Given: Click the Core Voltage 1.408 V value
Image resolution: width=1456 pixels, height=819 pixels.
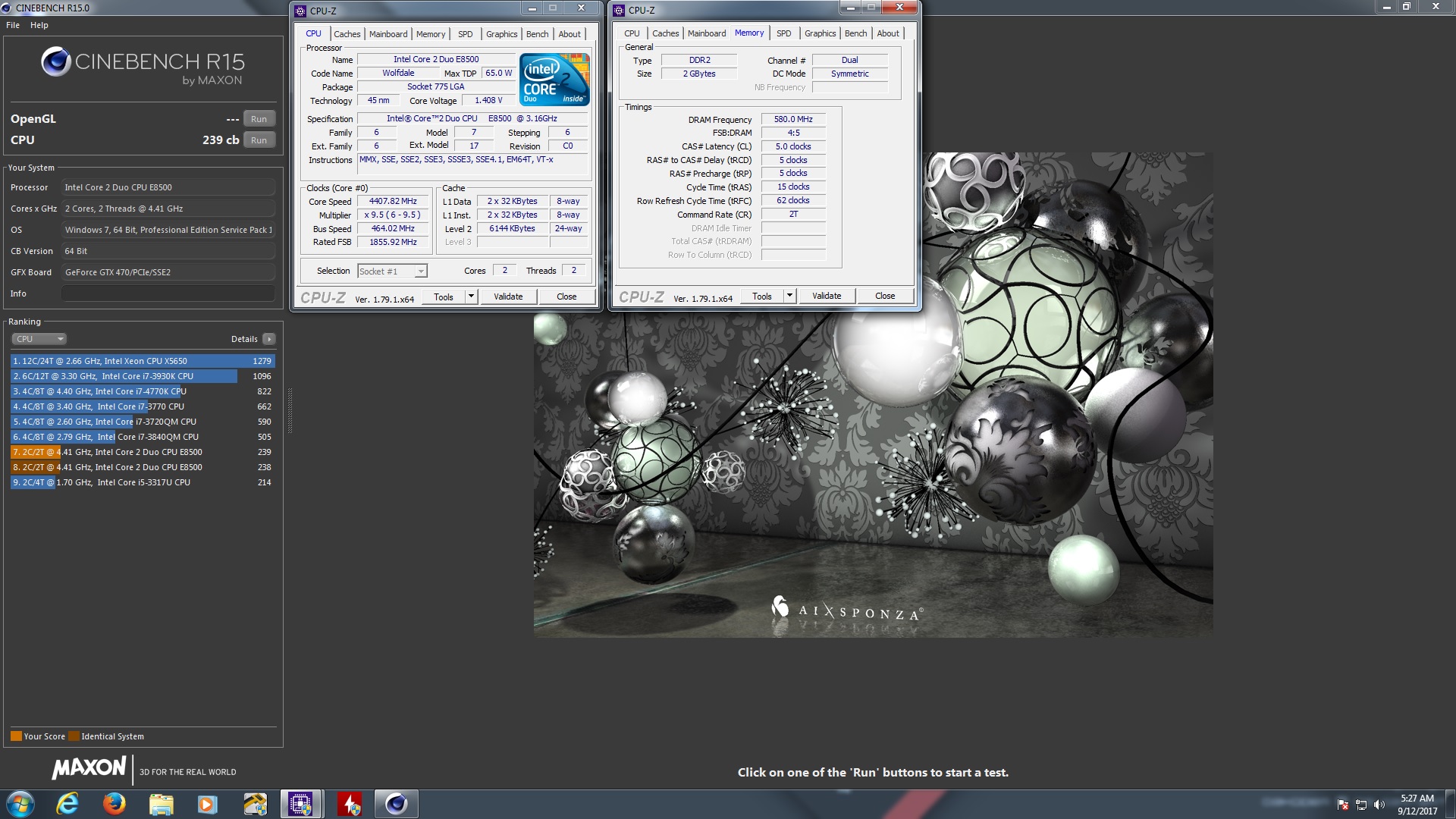Looking at the screenshot, I should click(x=488, y=101).
